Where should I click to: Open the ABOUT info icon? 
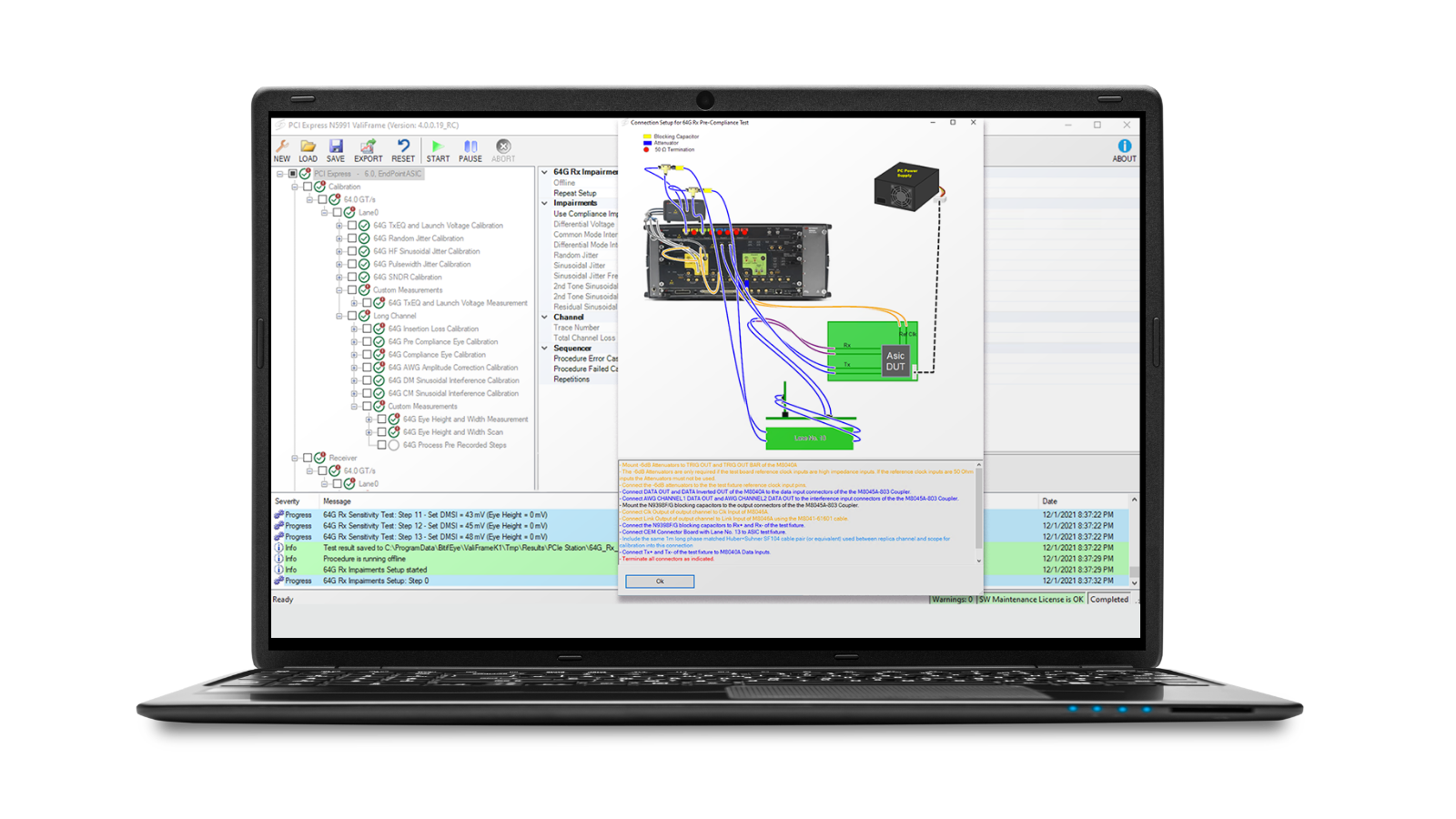point(1124,150)
